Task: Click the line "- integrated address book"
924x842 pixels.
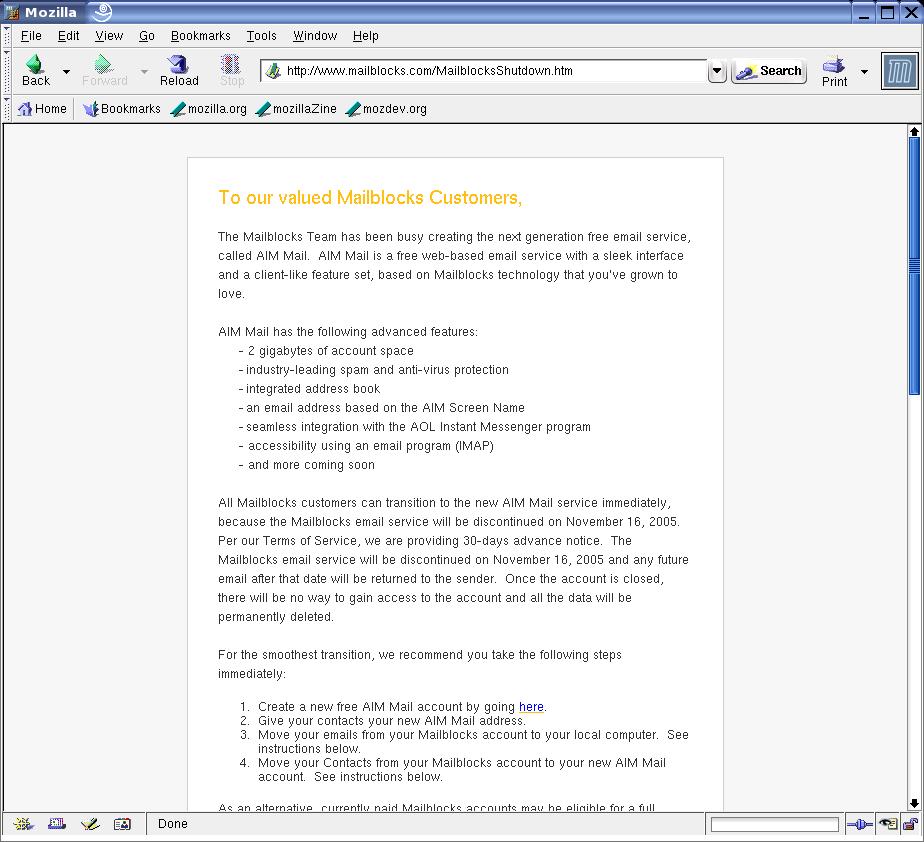Action: 309,389
